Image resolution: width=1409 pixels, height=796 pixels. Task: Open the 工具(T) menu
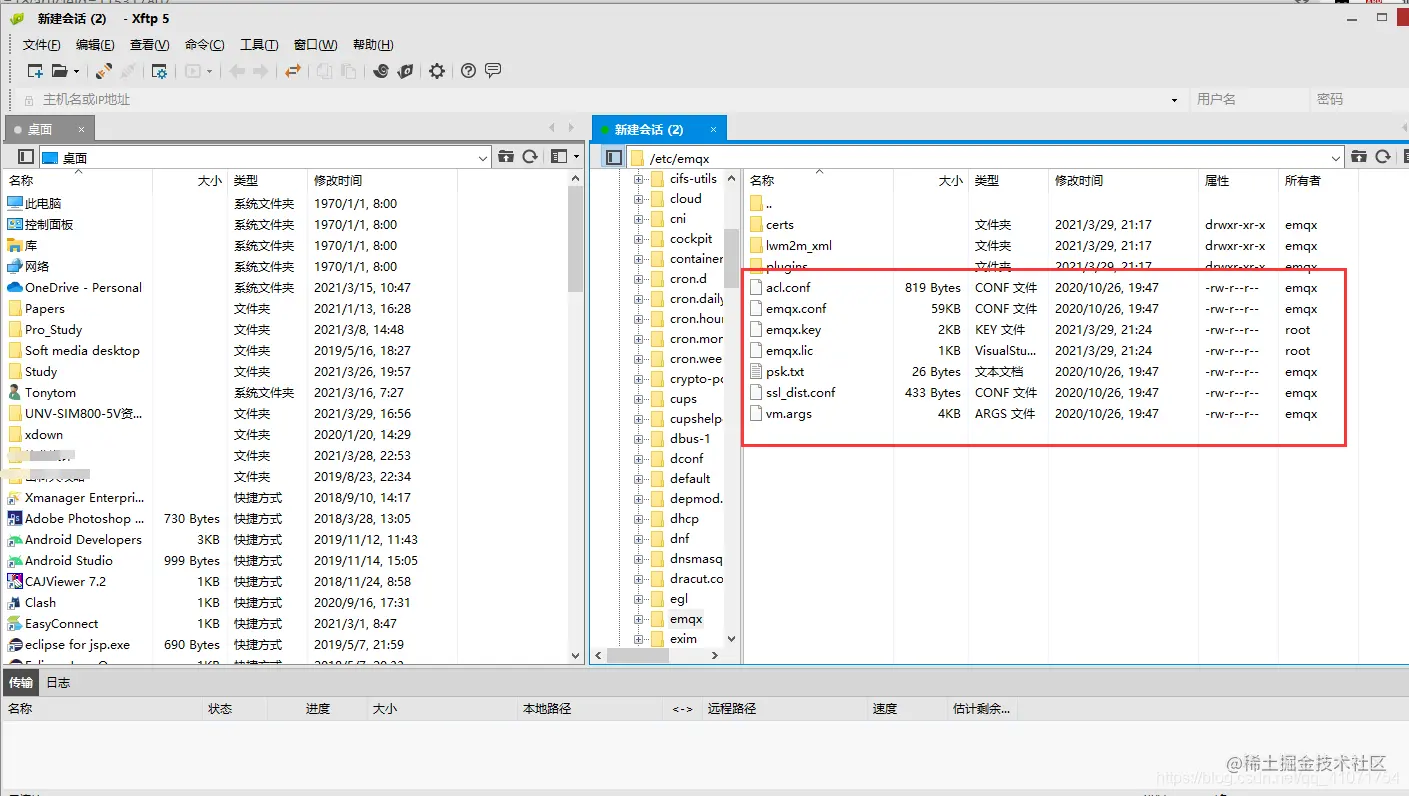tap(259, 45)
